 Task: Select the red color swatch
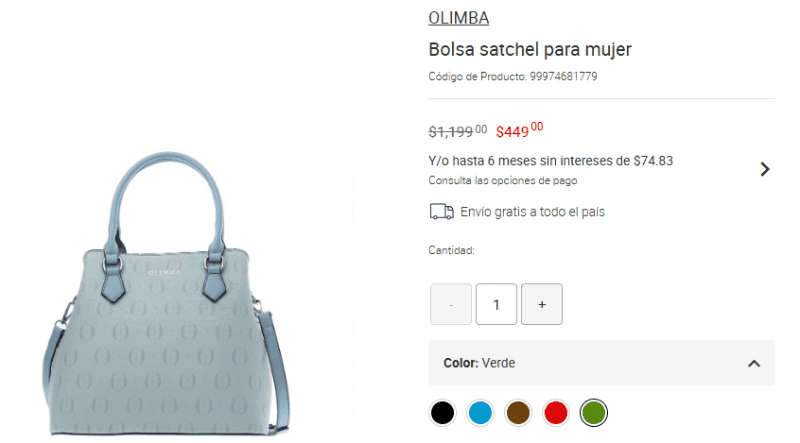(556, 413)
